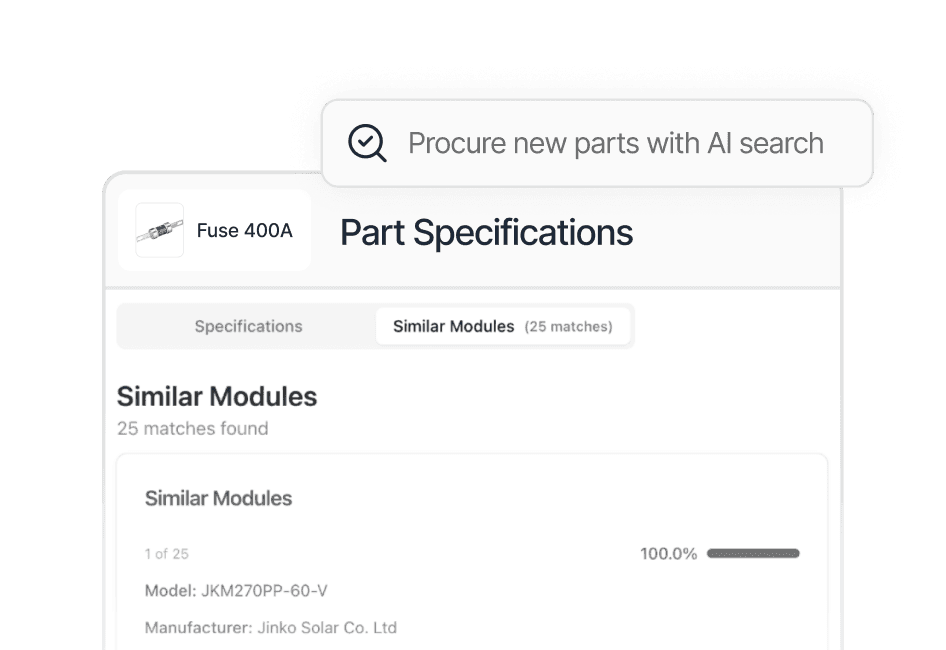The image size is (946, 650).
Task: Click the "25 matches found" subtitle
Action: click(x=192, y=429)
